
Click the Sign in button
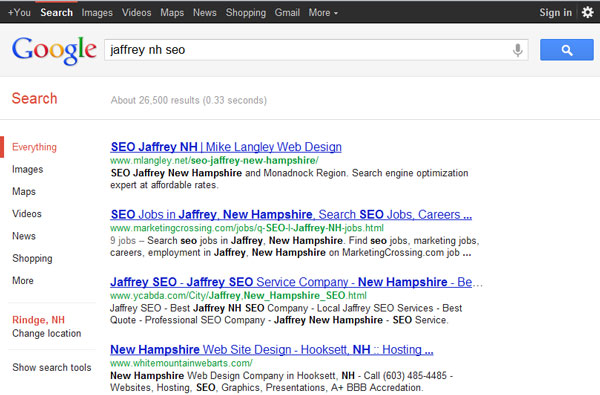coord(556,13)
